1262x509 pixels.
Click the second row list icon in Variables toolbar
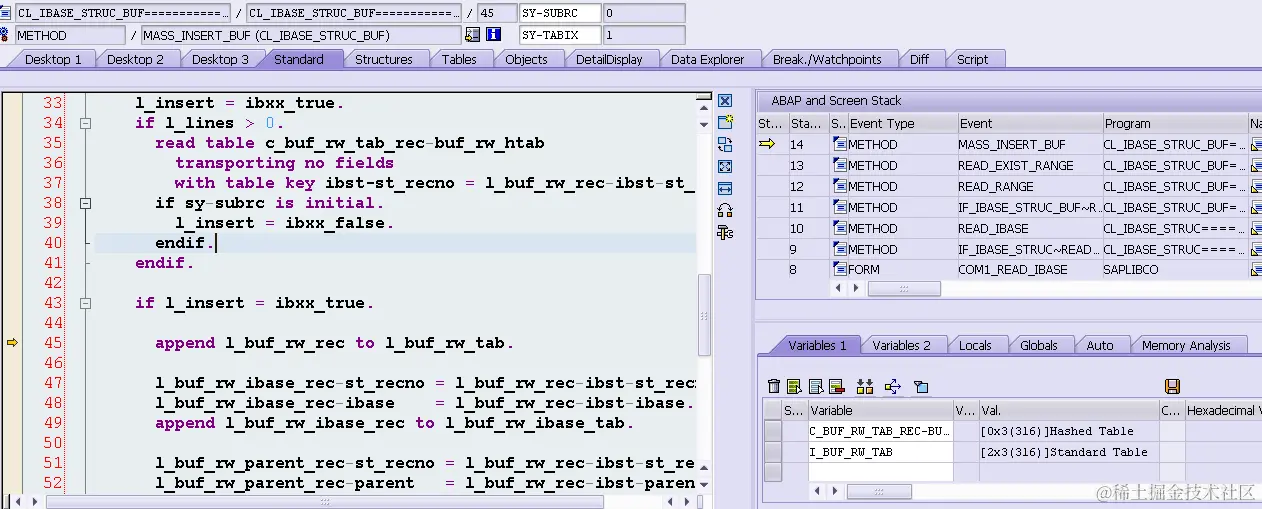pos(816,386)
